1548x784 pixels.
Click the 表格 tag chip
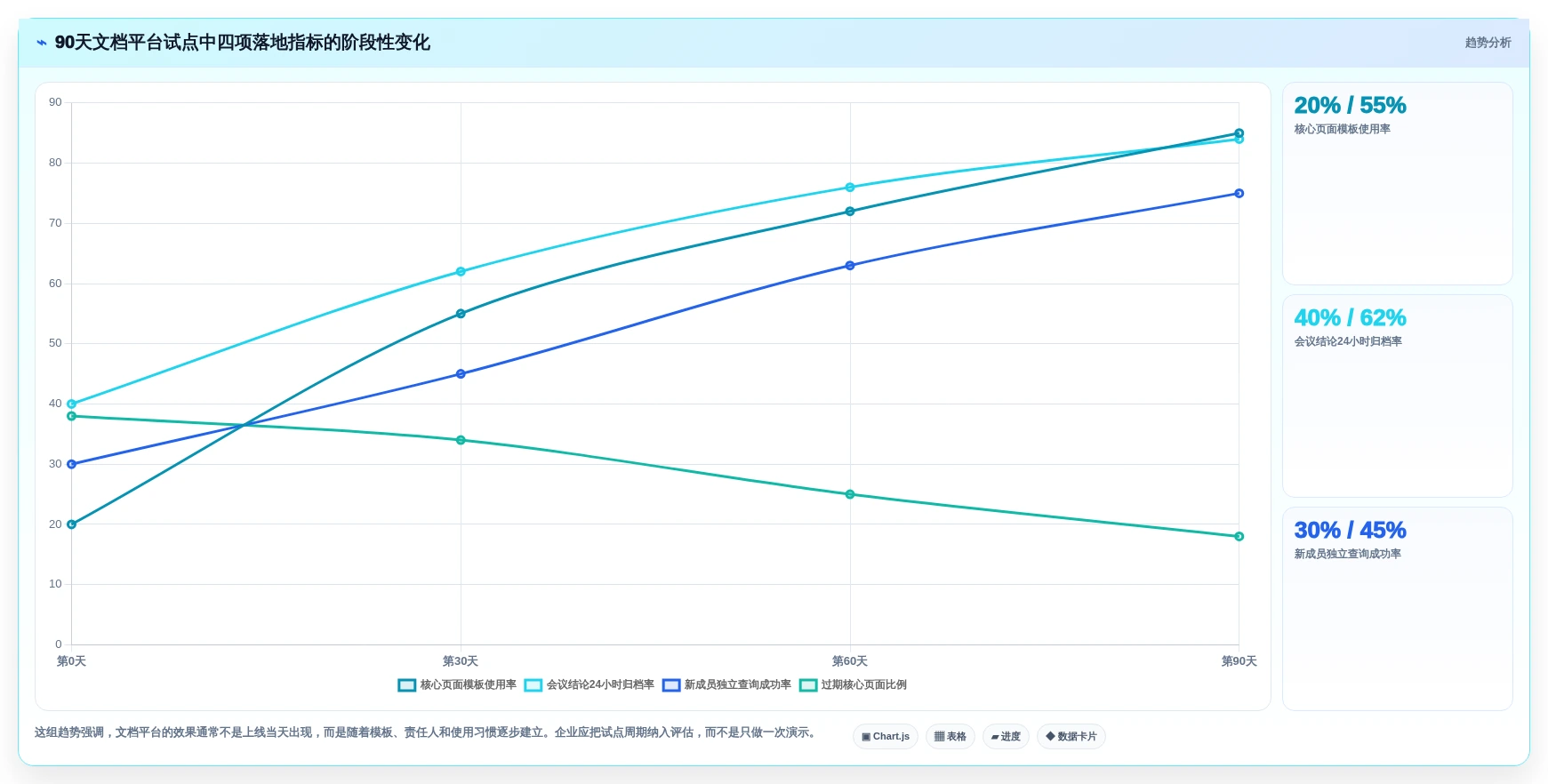(950, 737)
